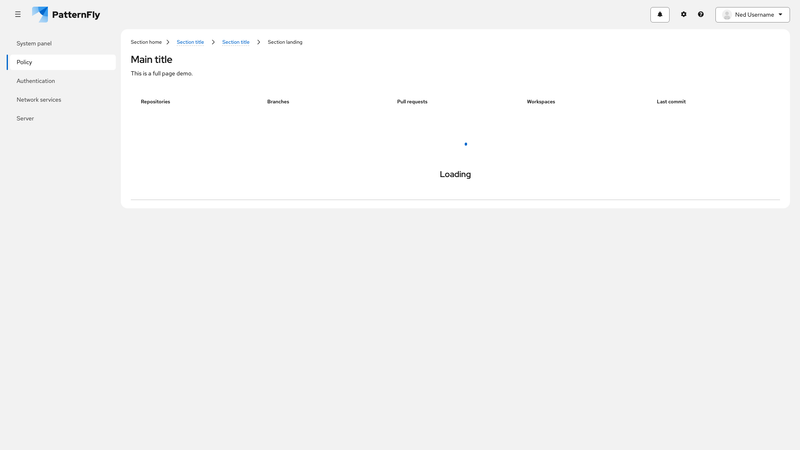Click the loading spinner indicator
The height and width of the screenshot is (450, 800).
(x=465, y=144)
